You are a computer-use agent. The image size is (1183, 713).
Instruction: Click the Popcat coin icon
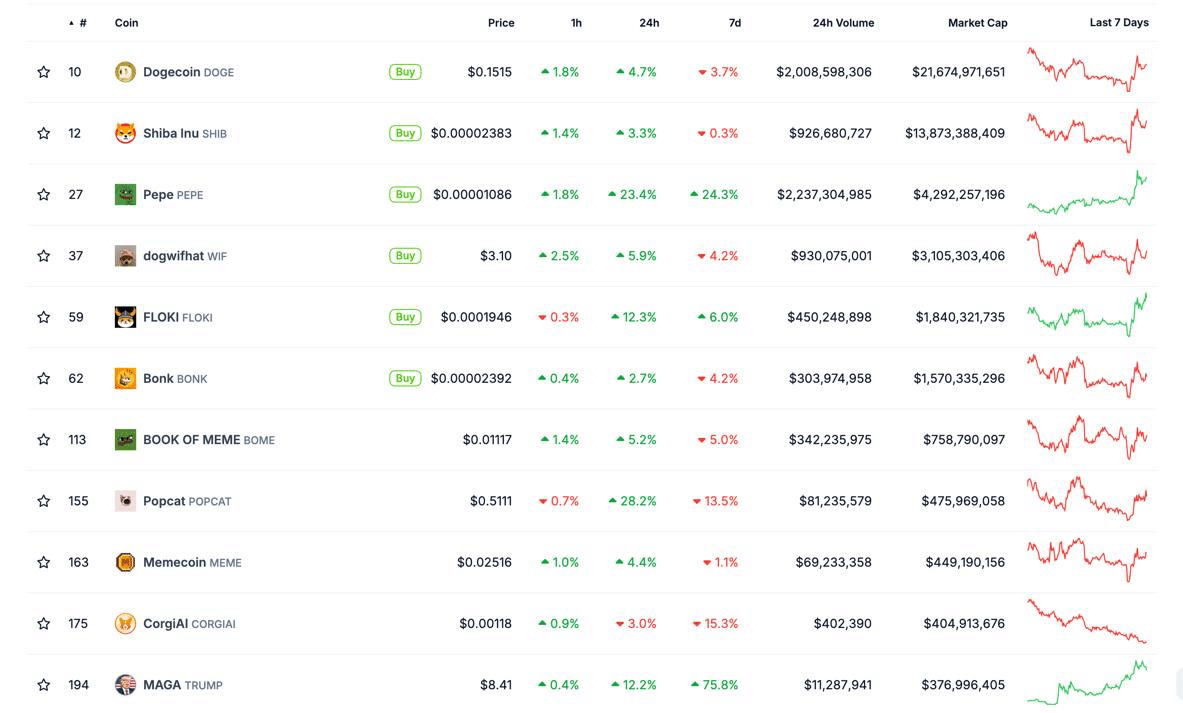tap(125, 500)
